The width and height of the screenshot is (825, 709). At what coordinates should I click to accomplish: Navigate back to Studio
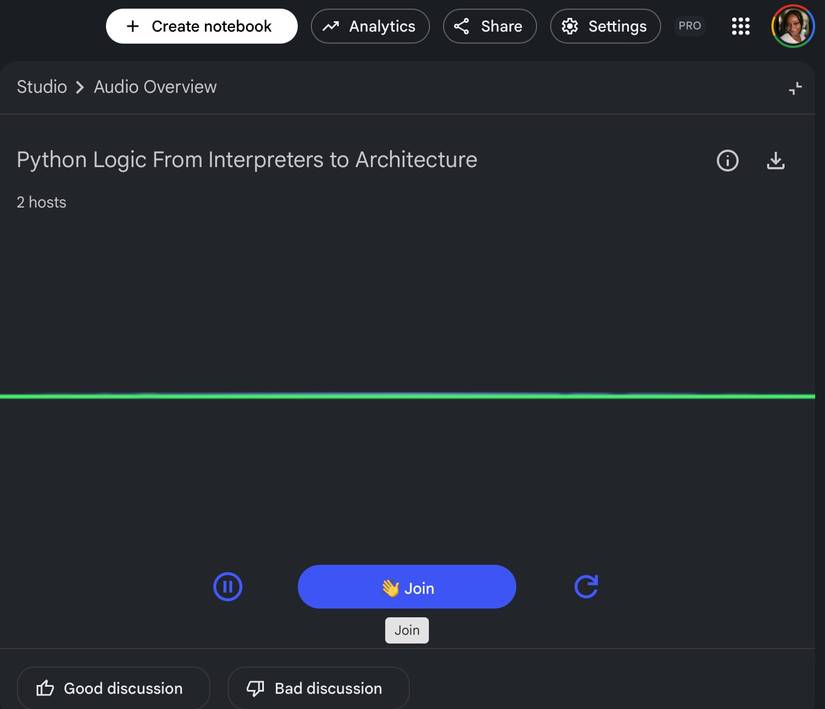(41, 86)
